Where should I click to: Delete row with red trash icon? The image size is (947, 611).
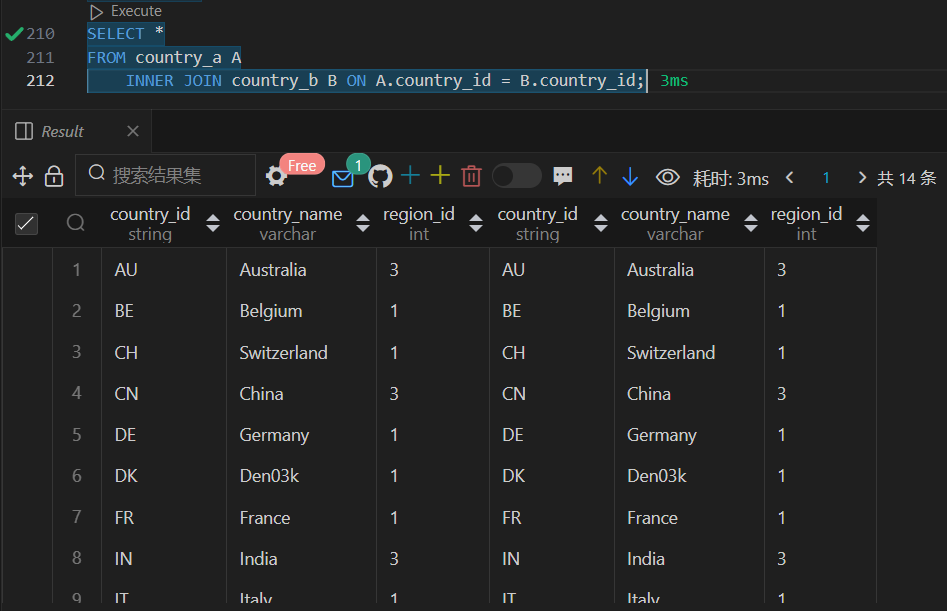point(471,176)
